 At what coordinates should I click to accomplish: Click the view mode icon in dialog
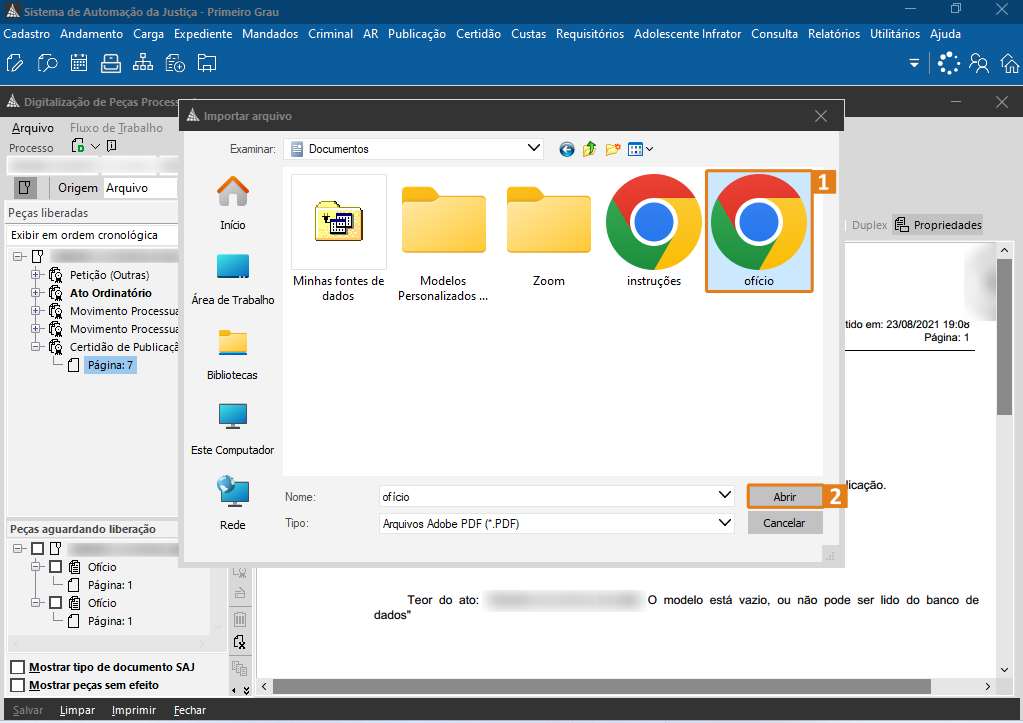click(635, 149)
